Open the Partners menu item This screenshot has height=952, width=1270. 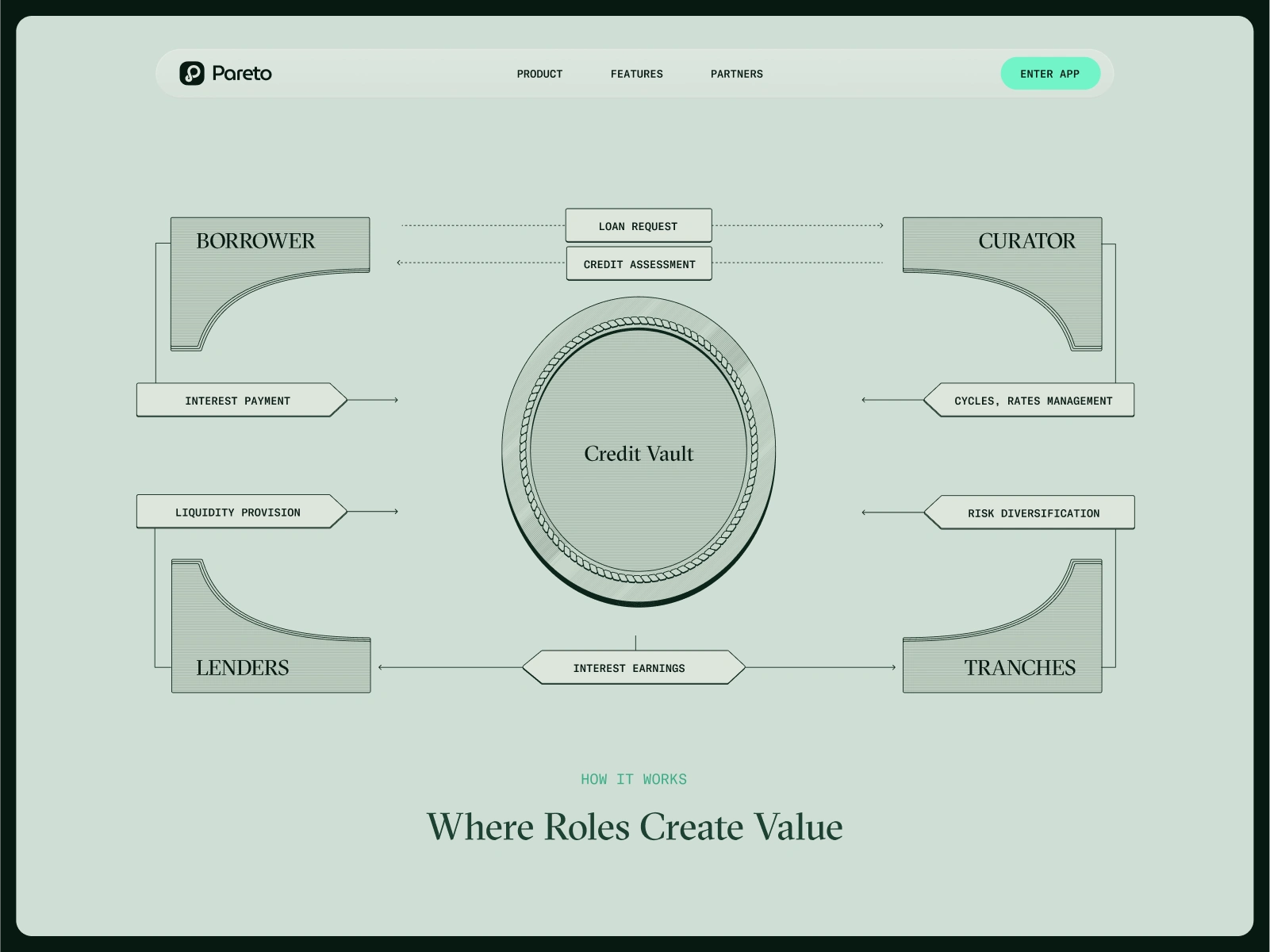(736, 74)
